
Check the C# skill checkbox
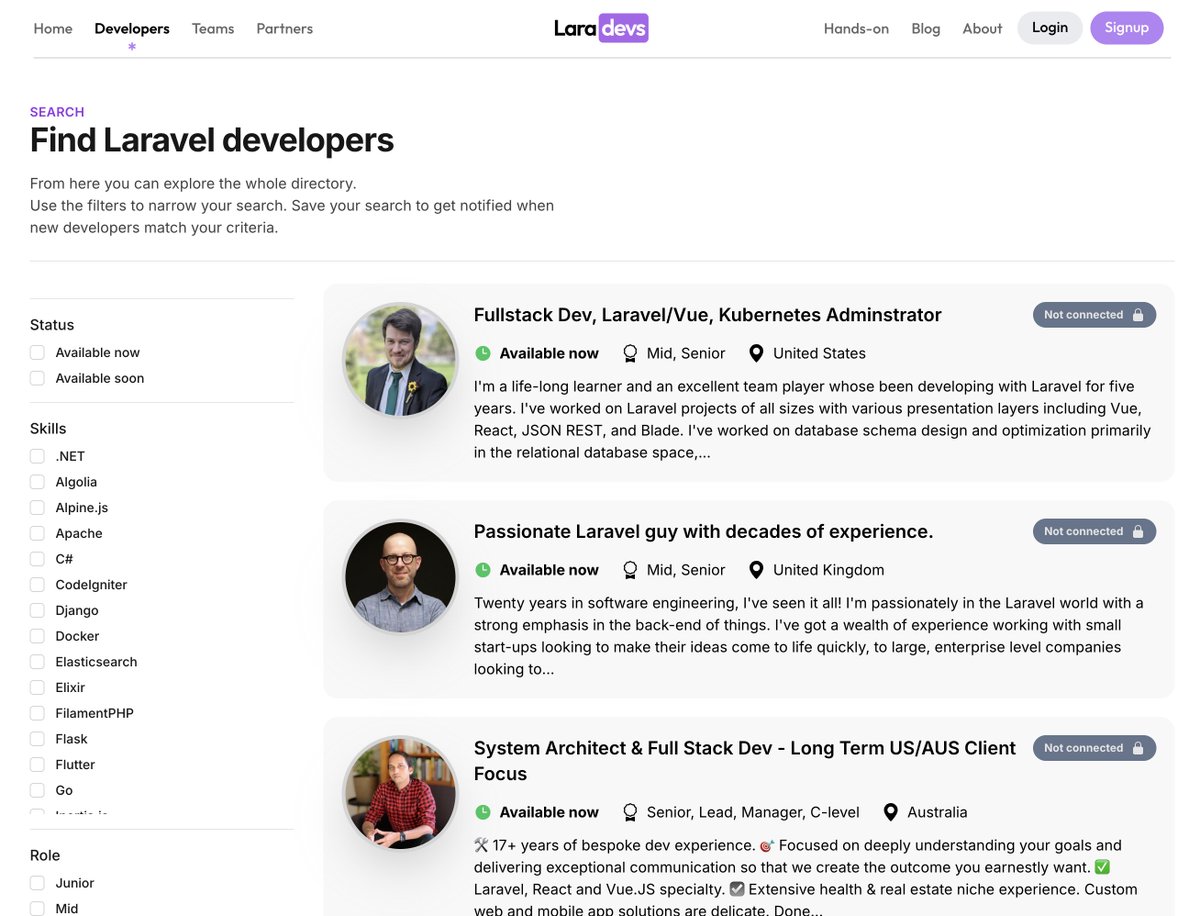point(37,559)
